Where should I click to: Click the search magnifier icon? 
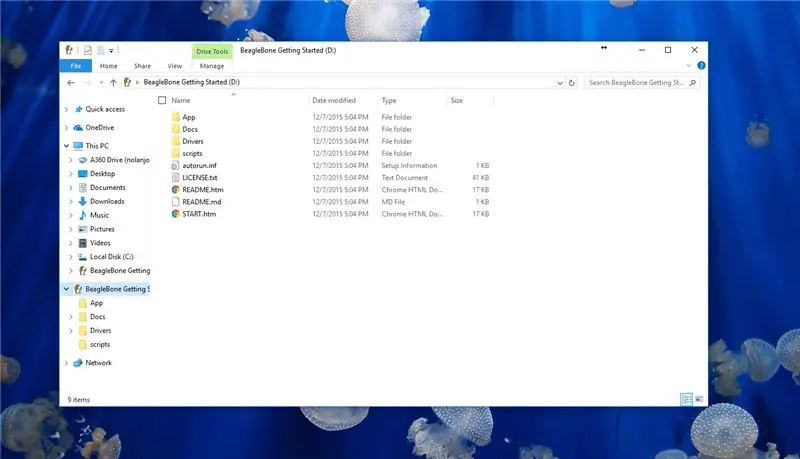pos(692,83)
